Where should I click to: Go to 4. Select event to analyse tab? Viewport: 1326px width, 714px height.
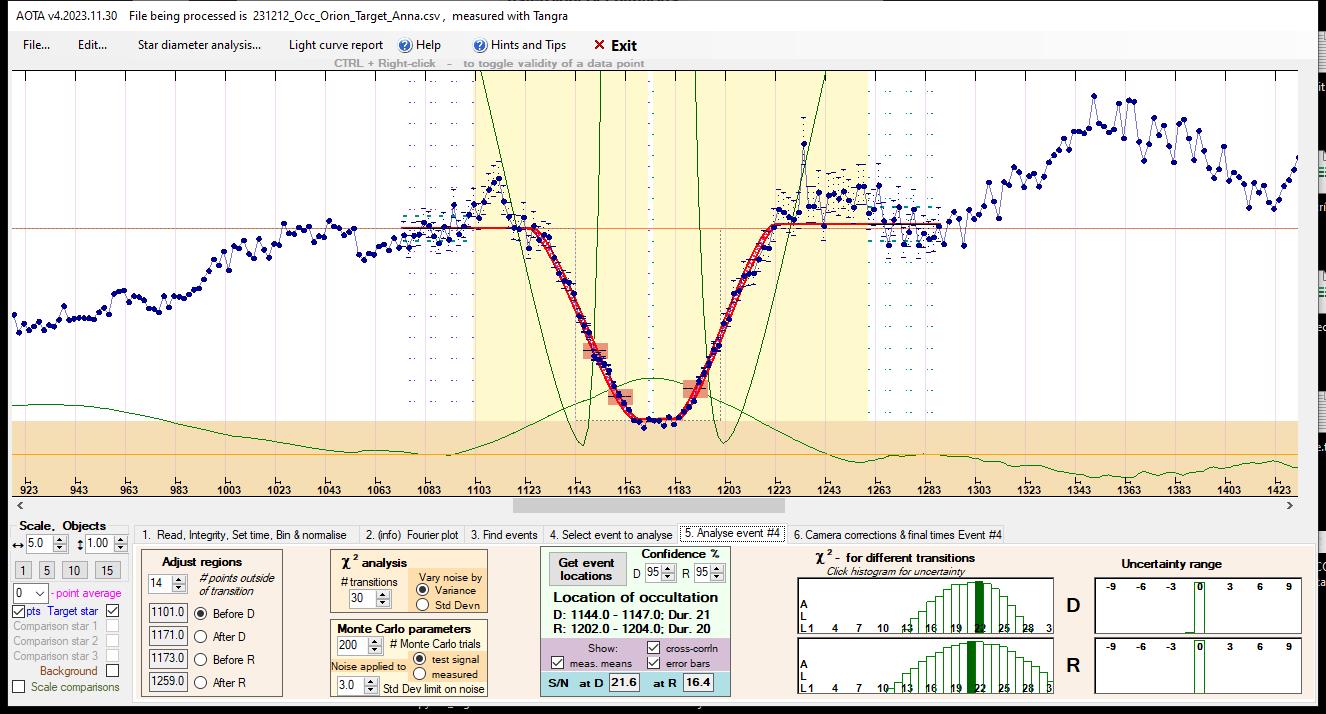(611, 535)
